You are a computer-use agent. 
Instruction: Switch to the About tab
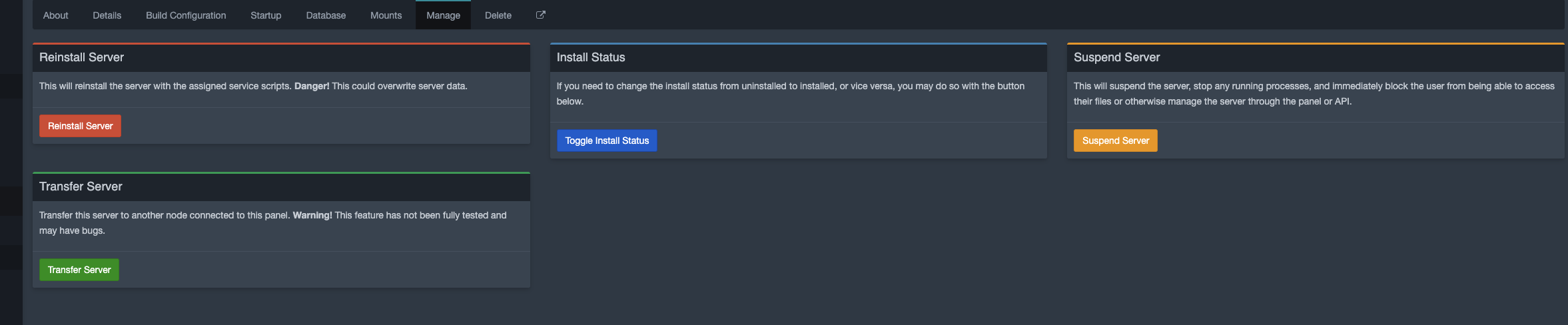click(55, 15)
